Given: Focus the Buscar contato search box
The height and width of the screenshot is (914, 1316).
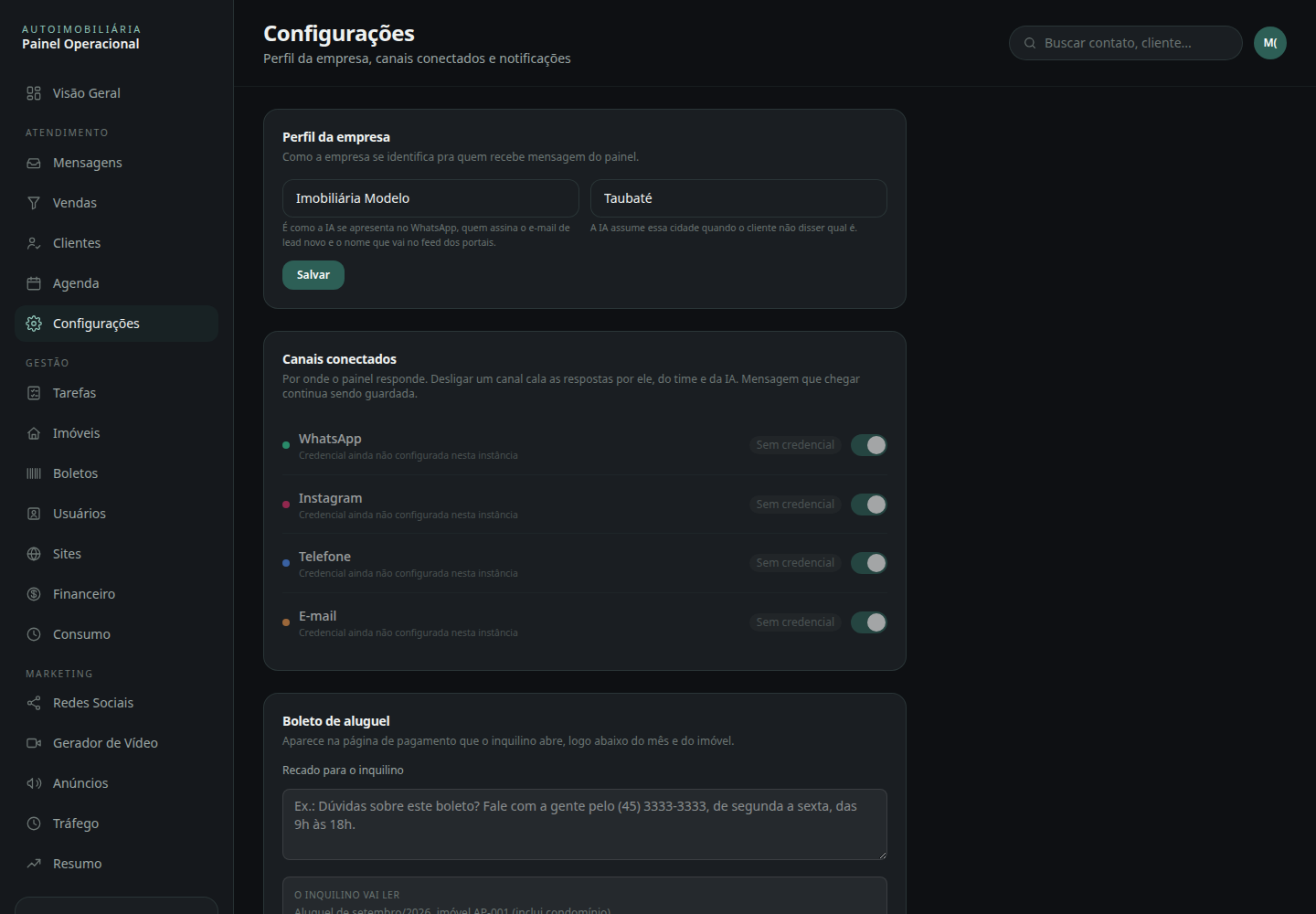Looking at the screenshot, I should coord(1126,43).
